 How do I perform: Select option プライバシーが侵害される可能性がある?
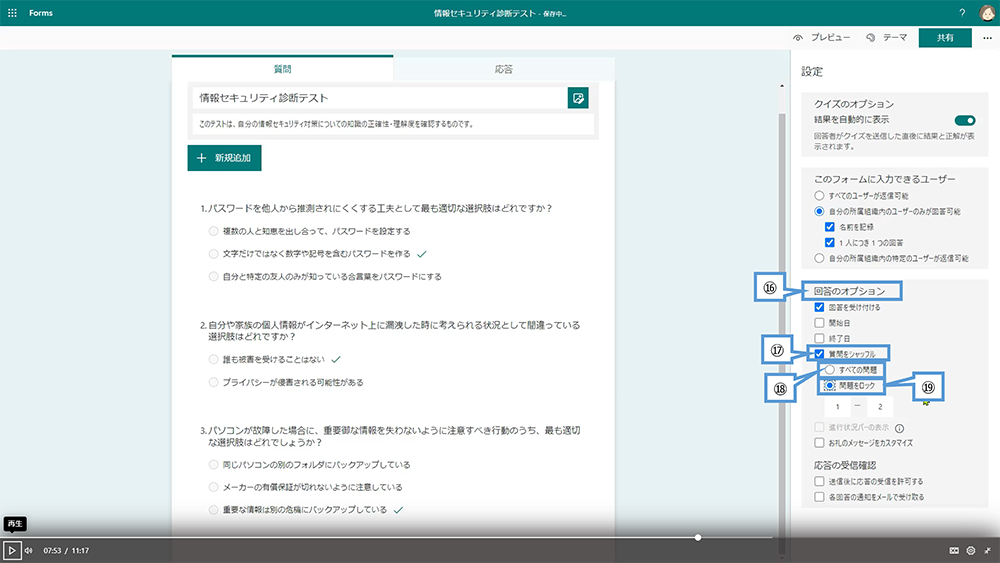pyautogui.click(x=214, y=383)
